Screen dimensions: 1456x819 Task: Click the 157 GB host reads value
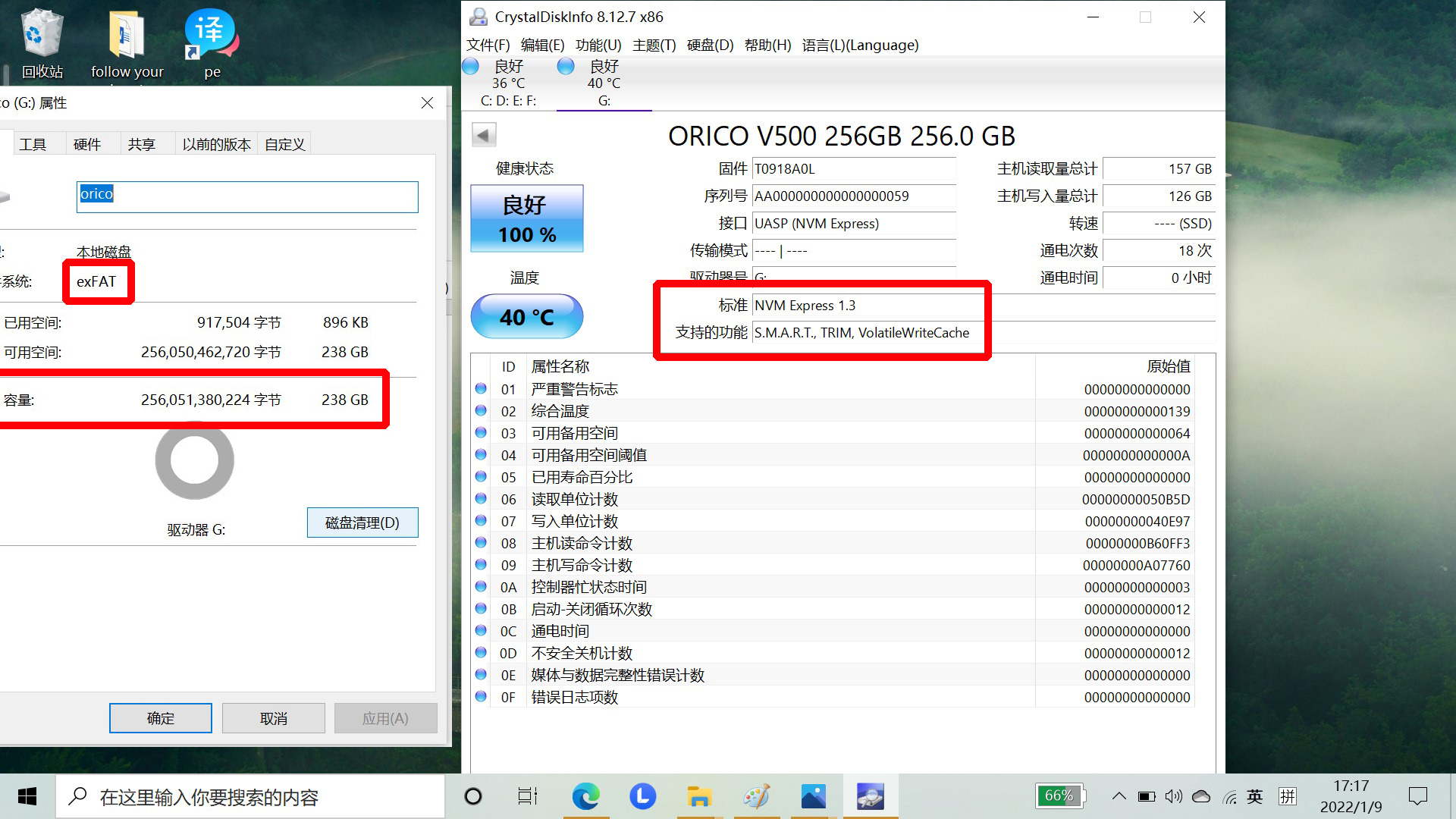[x=1159, y=169]
